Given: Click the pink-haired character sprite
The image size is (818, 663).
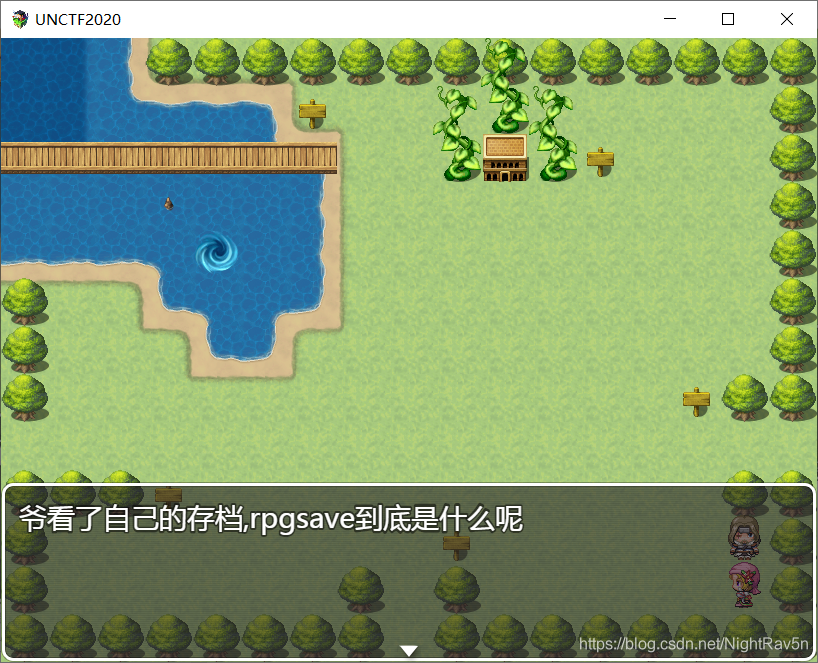Looking at the screenshot, I should coord(744,585).
